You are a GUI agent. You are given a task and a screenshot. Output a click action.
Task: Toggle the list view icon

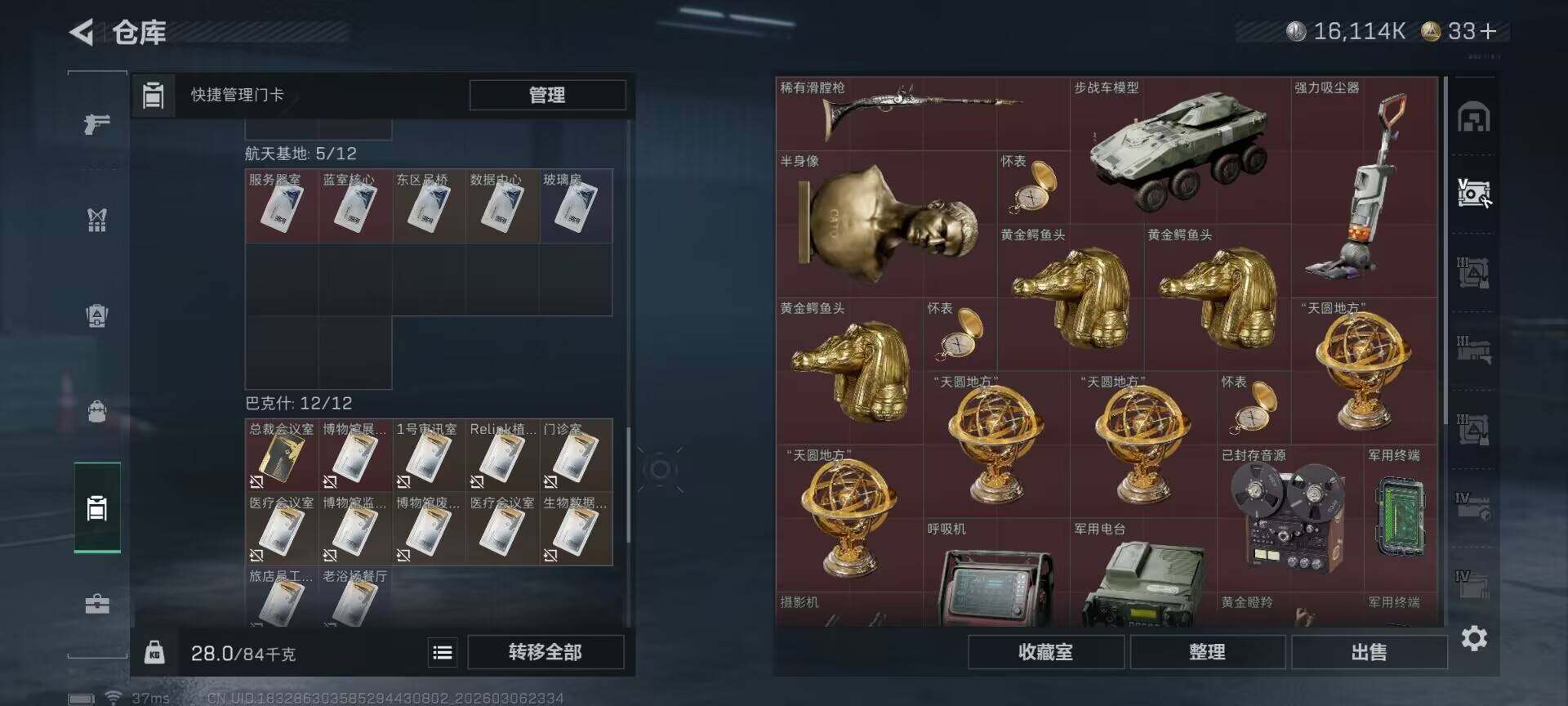[x=443, y=652]
